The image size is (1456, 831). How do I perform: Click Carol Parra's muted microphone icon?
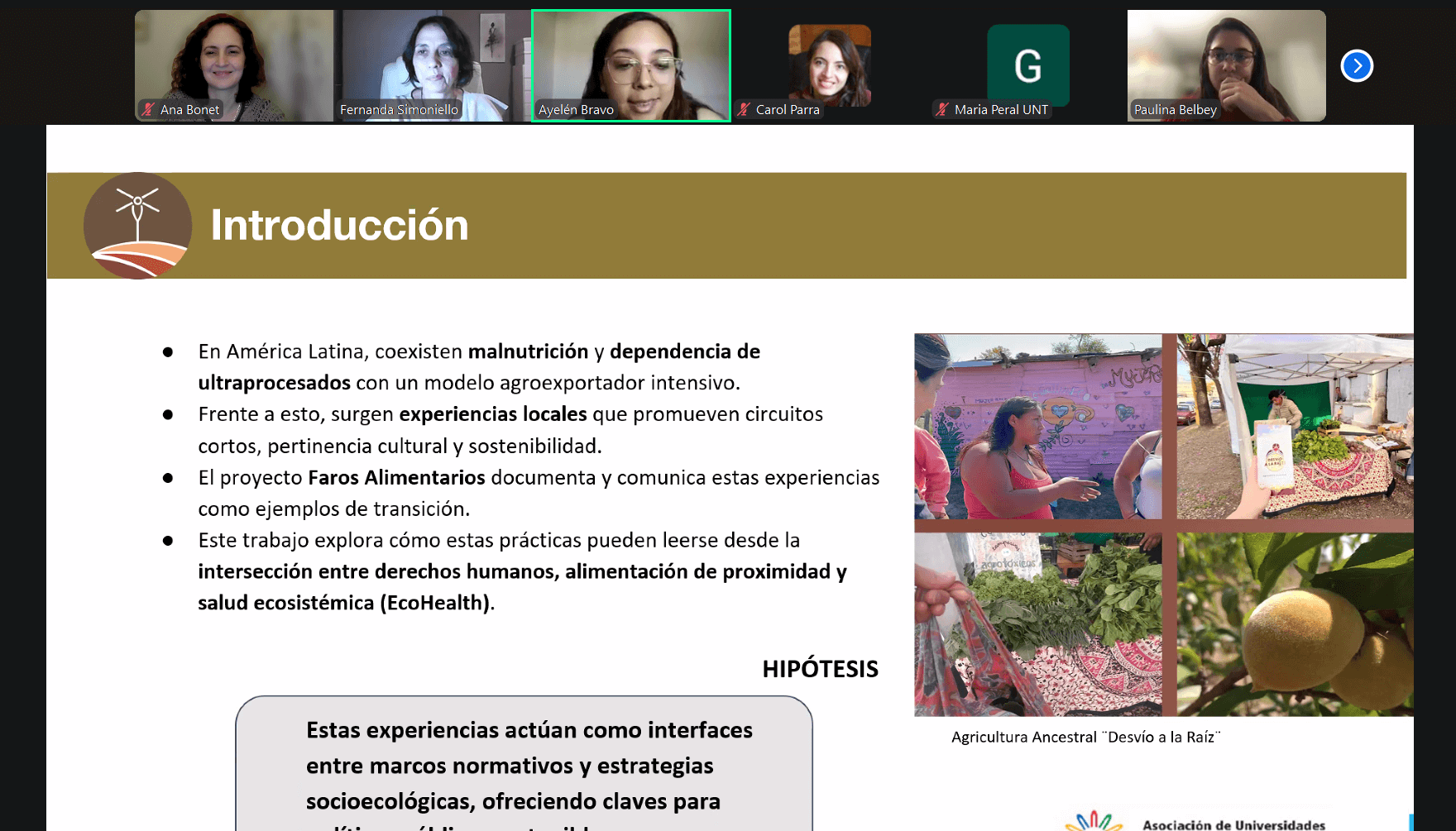744,109
